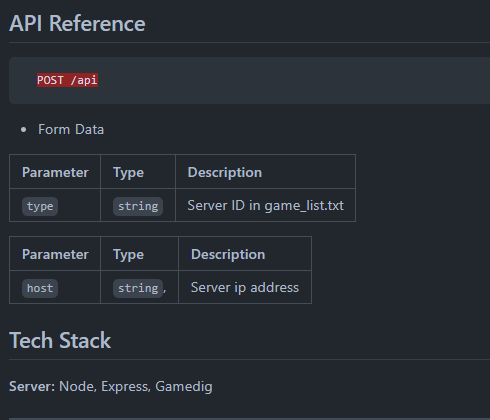
Task: Click the 'type' parameter code tag
Action: (x=40, y=206)
